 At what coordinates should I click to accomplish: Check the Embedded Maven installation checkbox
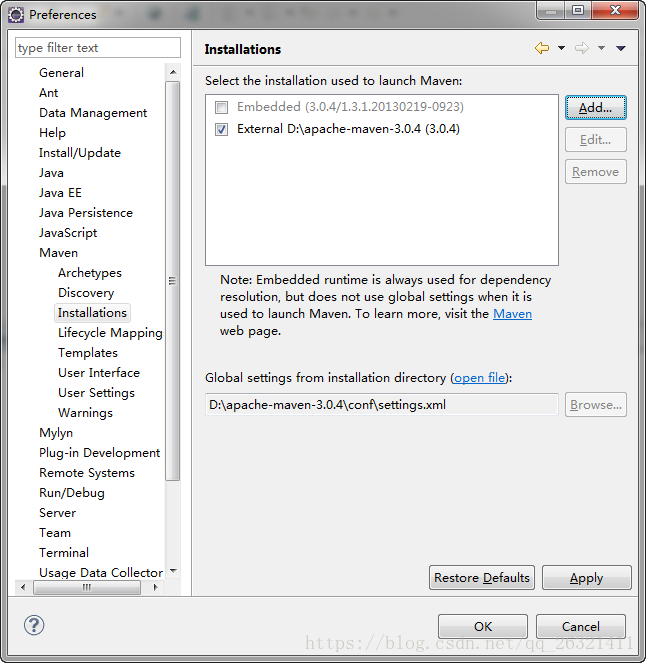click(x=222, y=107)
